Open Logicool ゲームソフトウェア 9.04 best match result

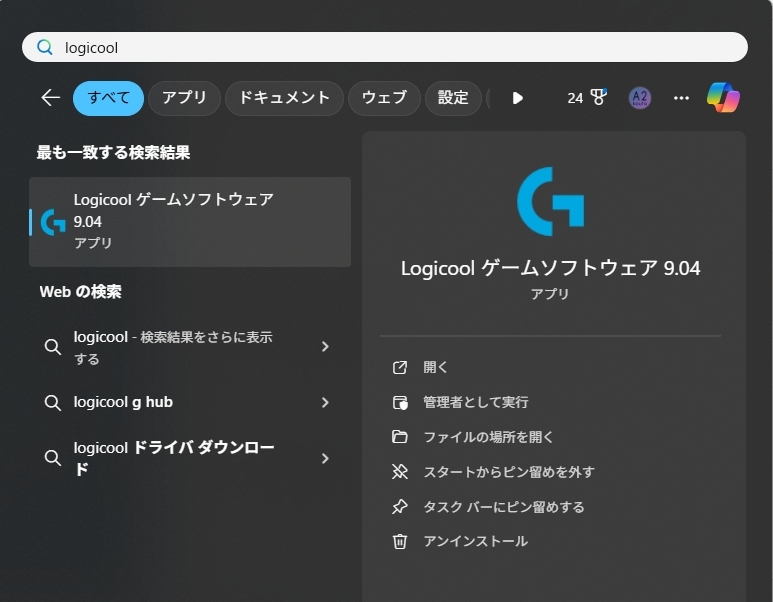190,222
